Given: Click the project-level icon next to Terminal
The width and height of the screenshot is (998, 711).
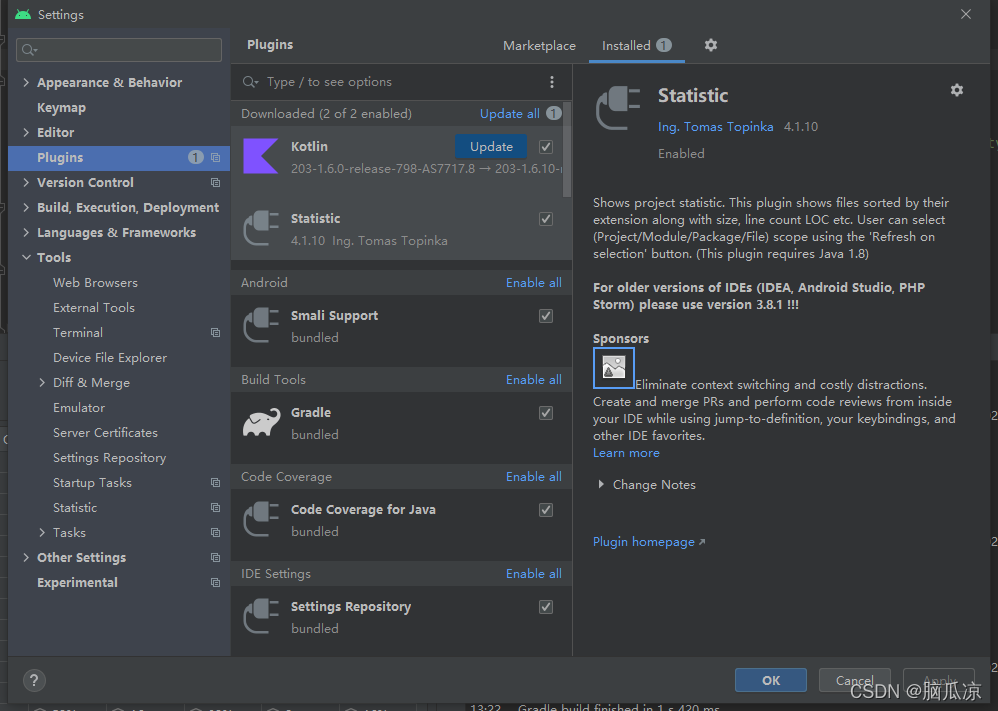Looking at the screenshot, I should pos(216,333).
